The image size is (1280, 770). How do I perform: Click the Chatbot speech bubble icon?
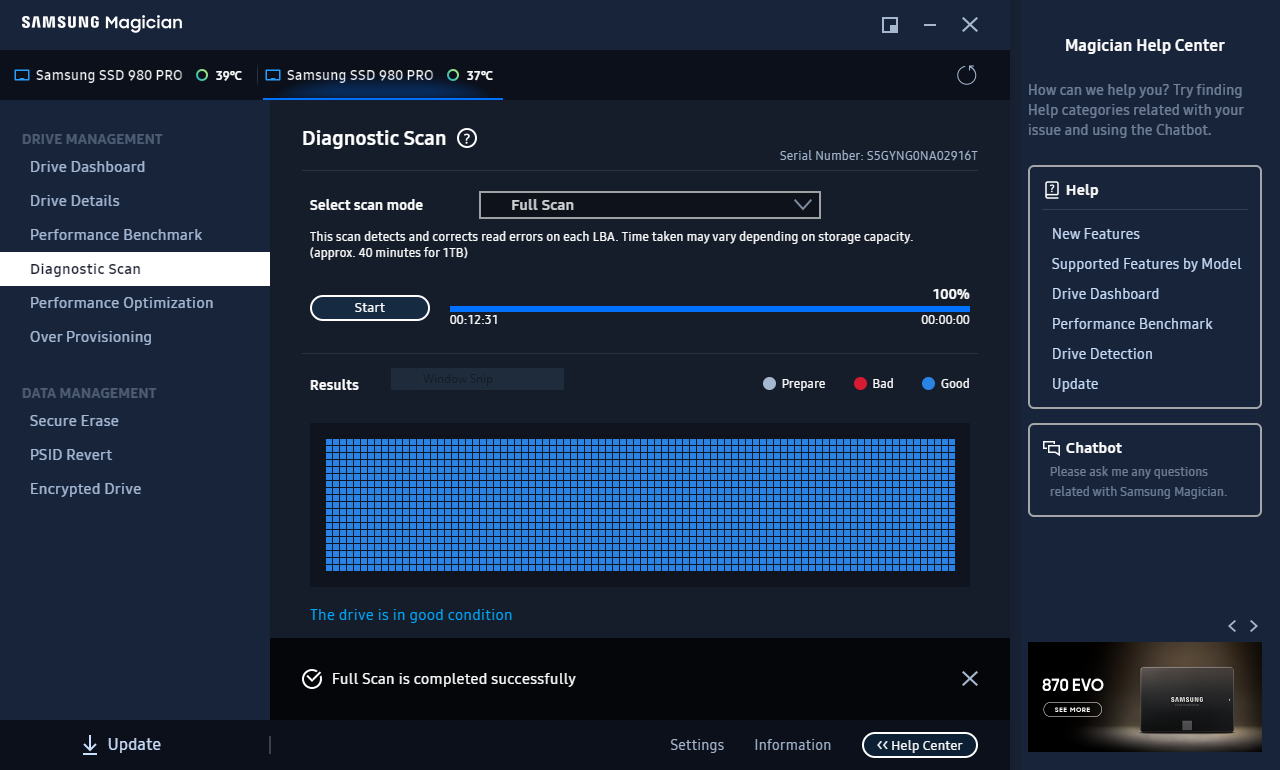point(1051,448)
